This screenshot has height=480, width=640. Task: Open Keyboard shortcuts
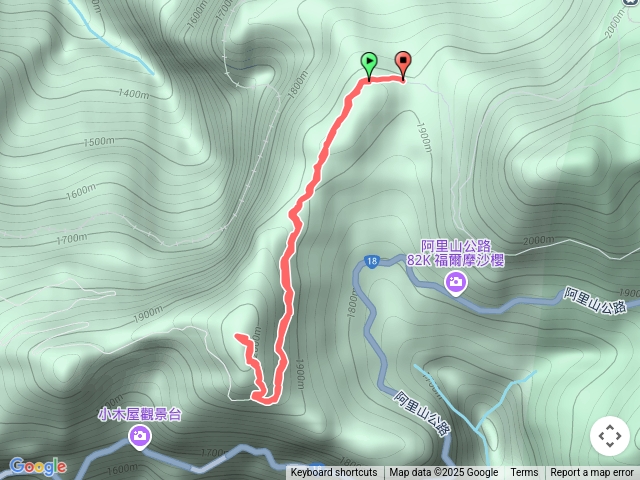(x=334, y=473)
